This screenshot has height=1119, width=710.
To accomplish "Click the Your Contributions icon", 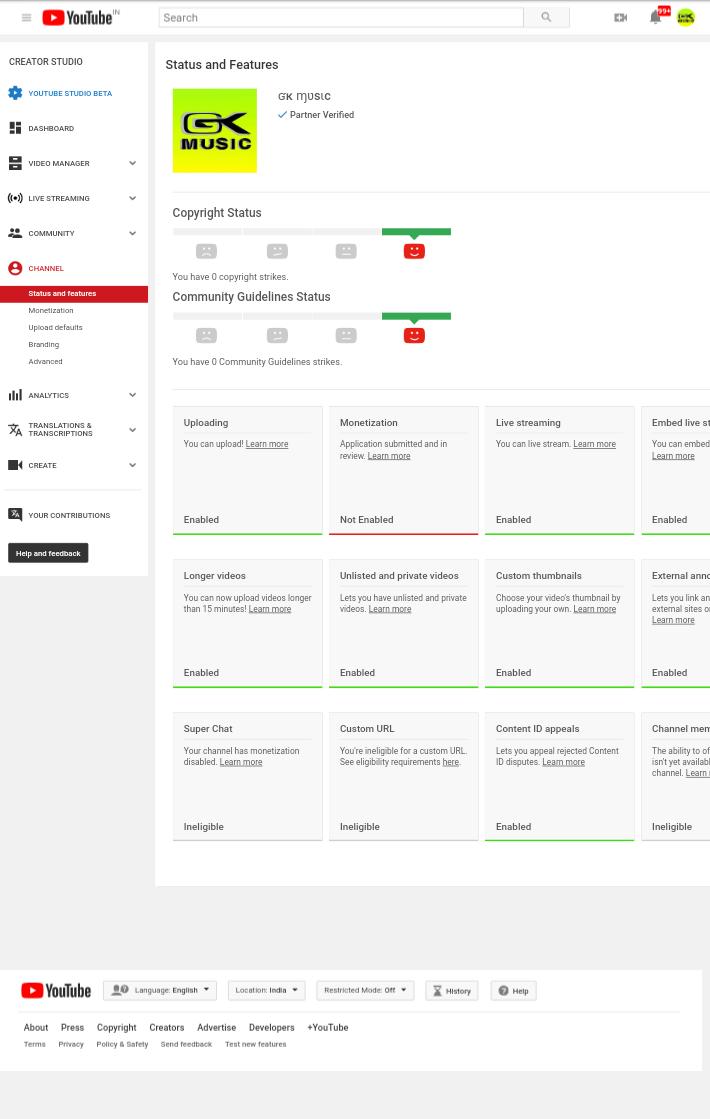I will click(15, 515).
